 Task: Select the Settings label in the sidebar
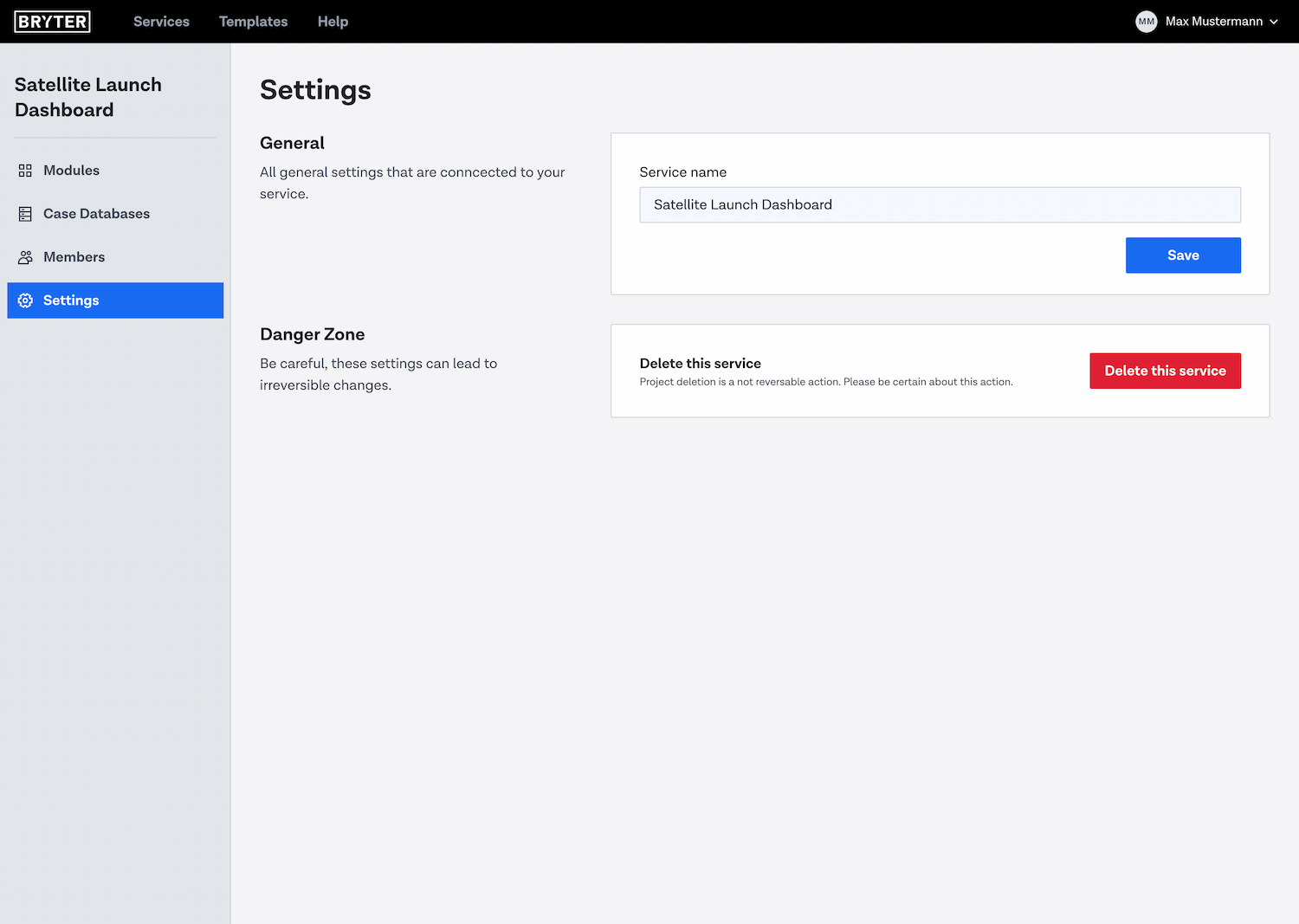[x=71, y=300]
